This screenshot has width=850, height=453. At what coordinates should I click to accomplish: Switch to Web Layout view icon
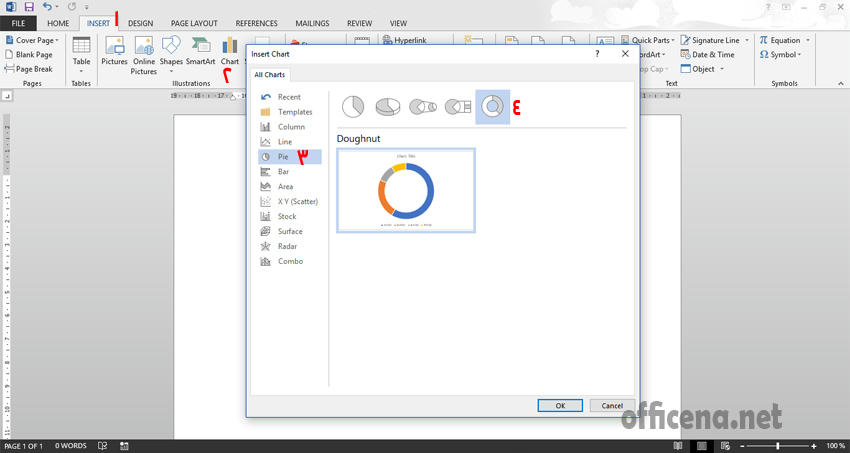pyautogui.click(x=725, y=446)
